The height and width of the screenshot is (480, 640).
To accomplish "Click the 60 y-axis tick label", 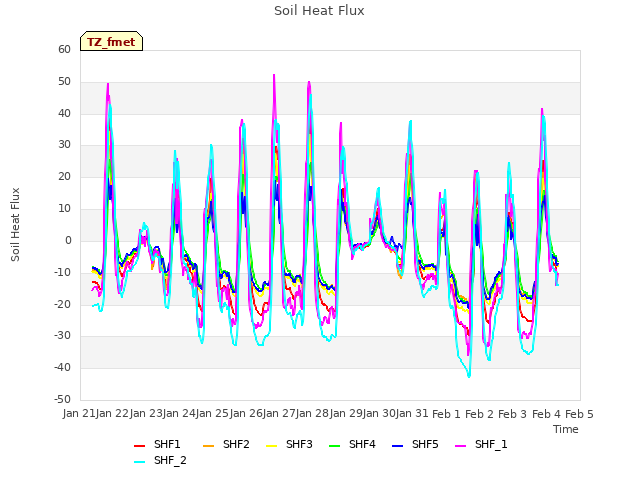I will click(64, 50).
